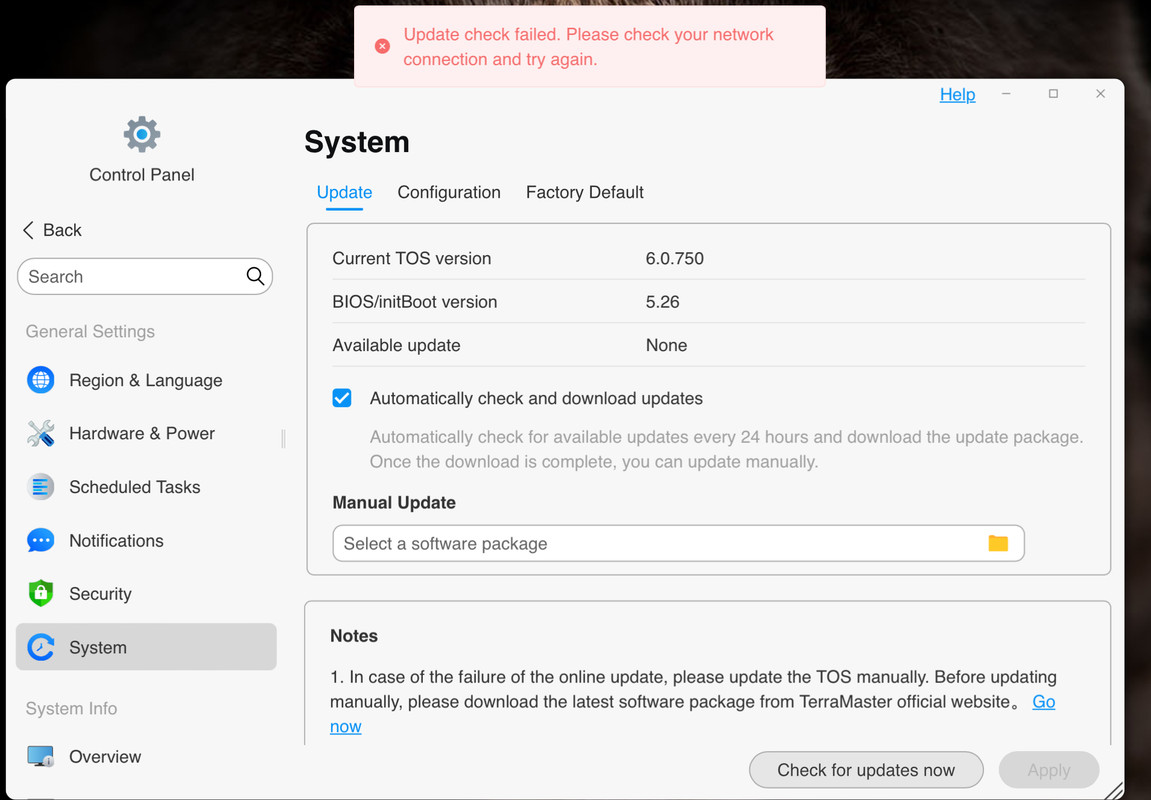Viewport: 1151px width, 800px height.
Task: Click the red error icon in notification
Action: 382,46
